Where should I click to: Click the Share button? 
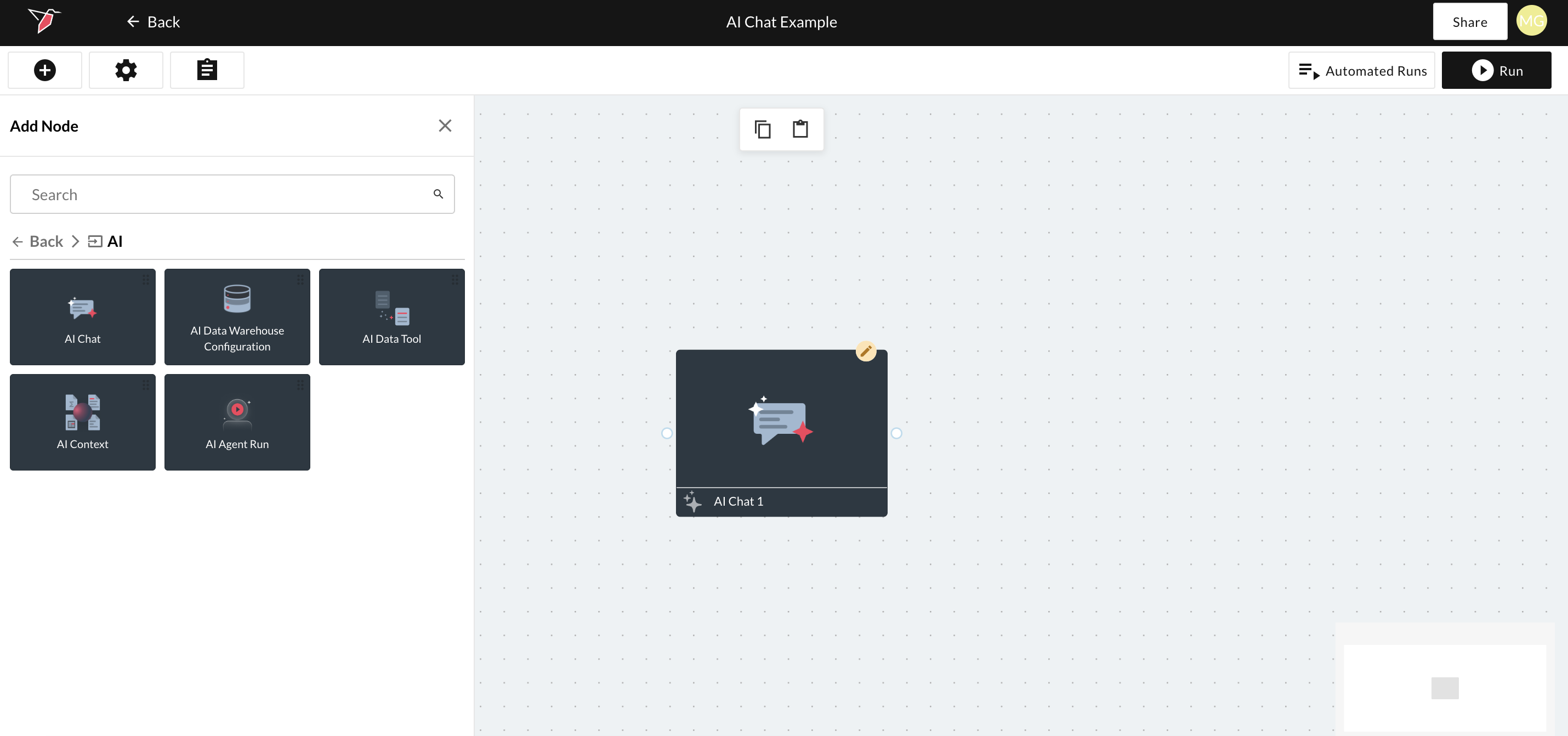1469,22
